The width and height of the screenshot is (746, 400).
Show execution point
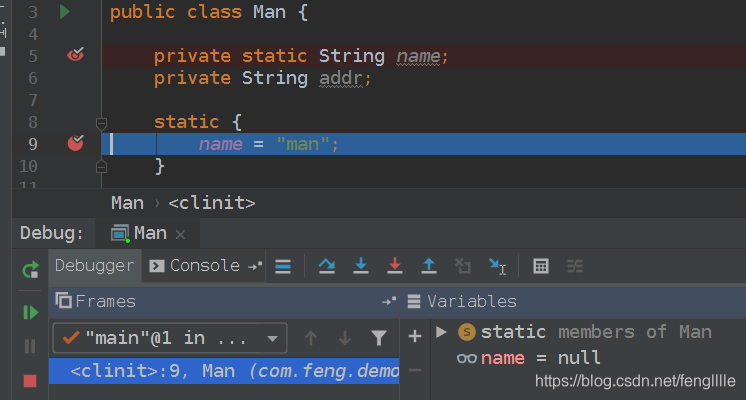(283, 266)
